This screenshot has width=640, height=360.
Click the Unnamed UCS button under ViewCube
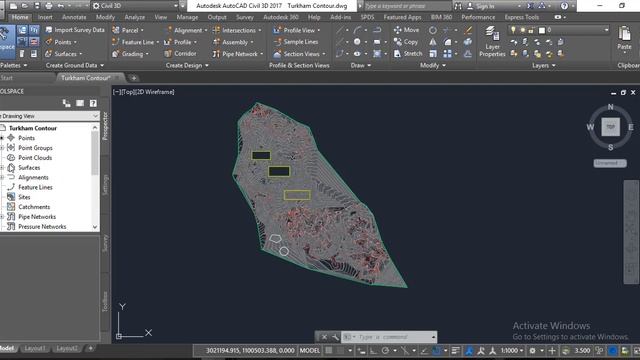609,163
